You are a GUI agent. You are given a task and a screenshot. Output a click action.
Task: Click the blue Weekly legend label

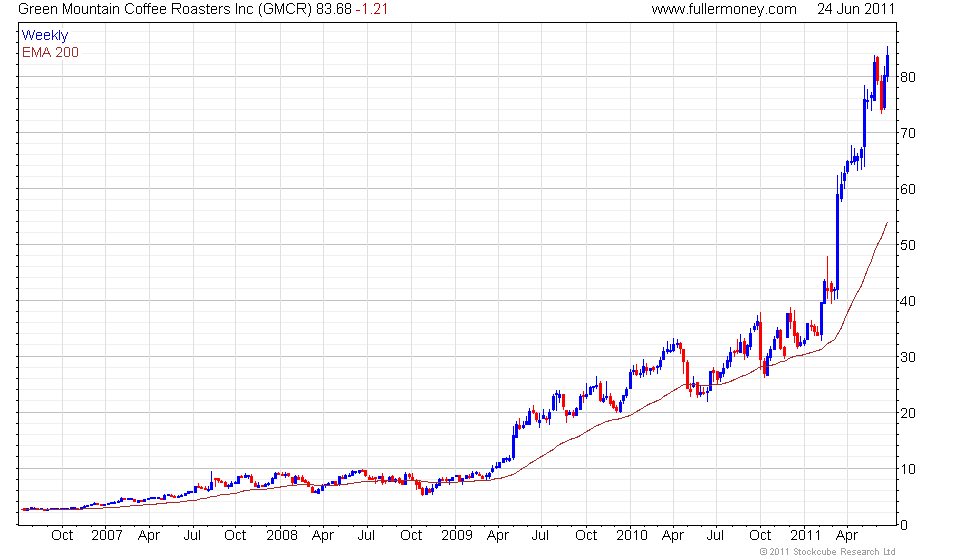point(44,36)
